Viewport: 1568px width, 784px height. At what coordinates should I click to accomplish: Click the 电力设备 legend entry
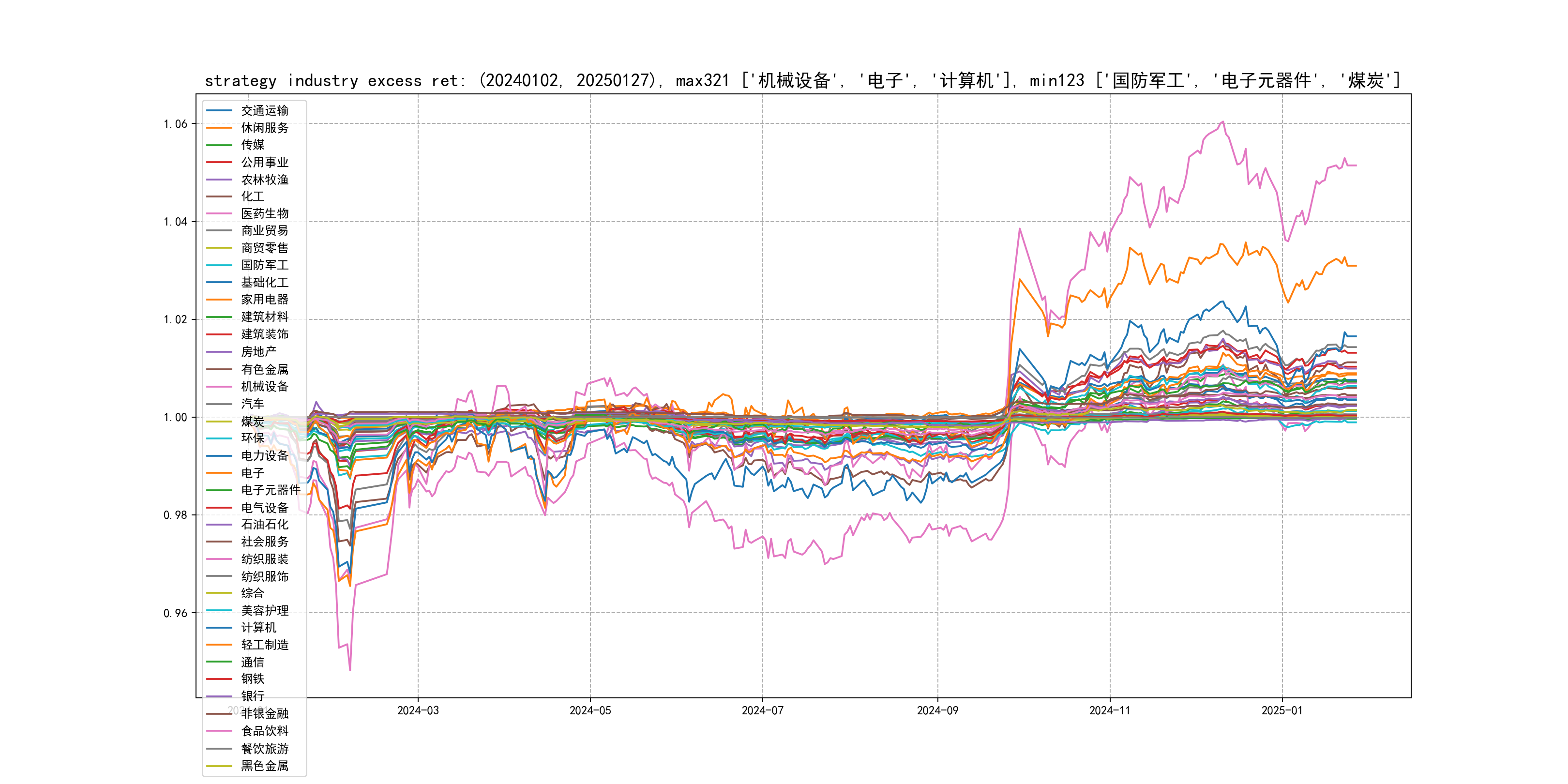tap(264, 455)
